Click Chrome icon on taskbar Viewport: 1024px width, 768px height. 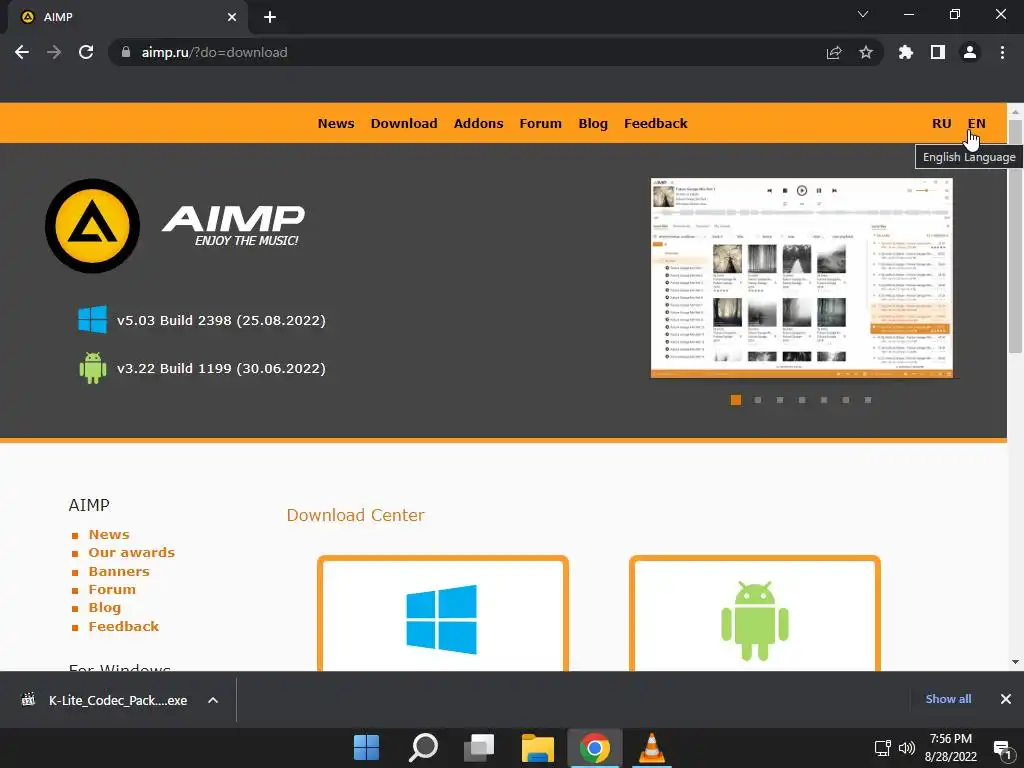tap(594, 747)
